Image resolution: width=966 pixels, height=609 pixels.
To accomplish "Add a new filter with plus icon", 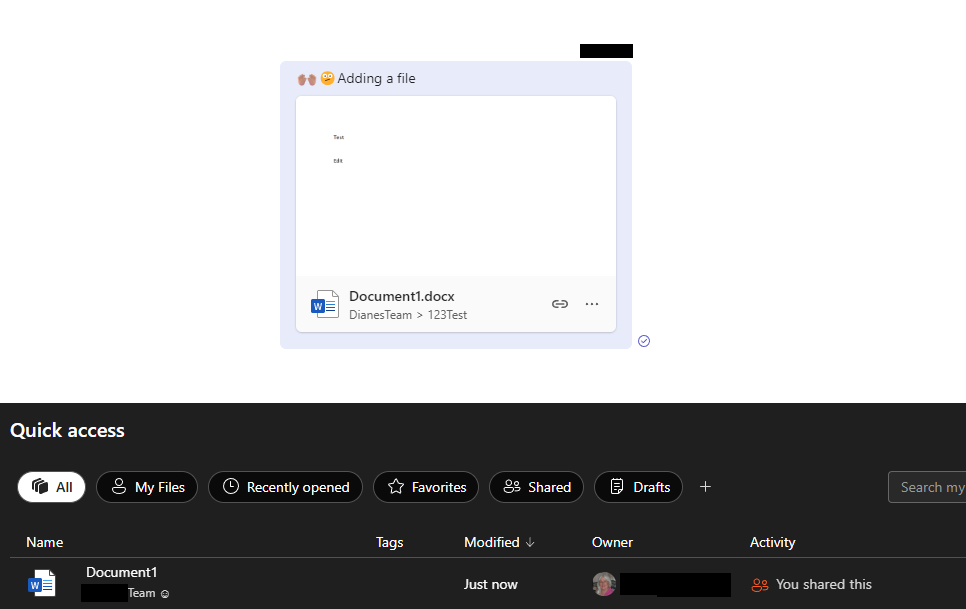I will pyautogui.click(x=705, y=487).
